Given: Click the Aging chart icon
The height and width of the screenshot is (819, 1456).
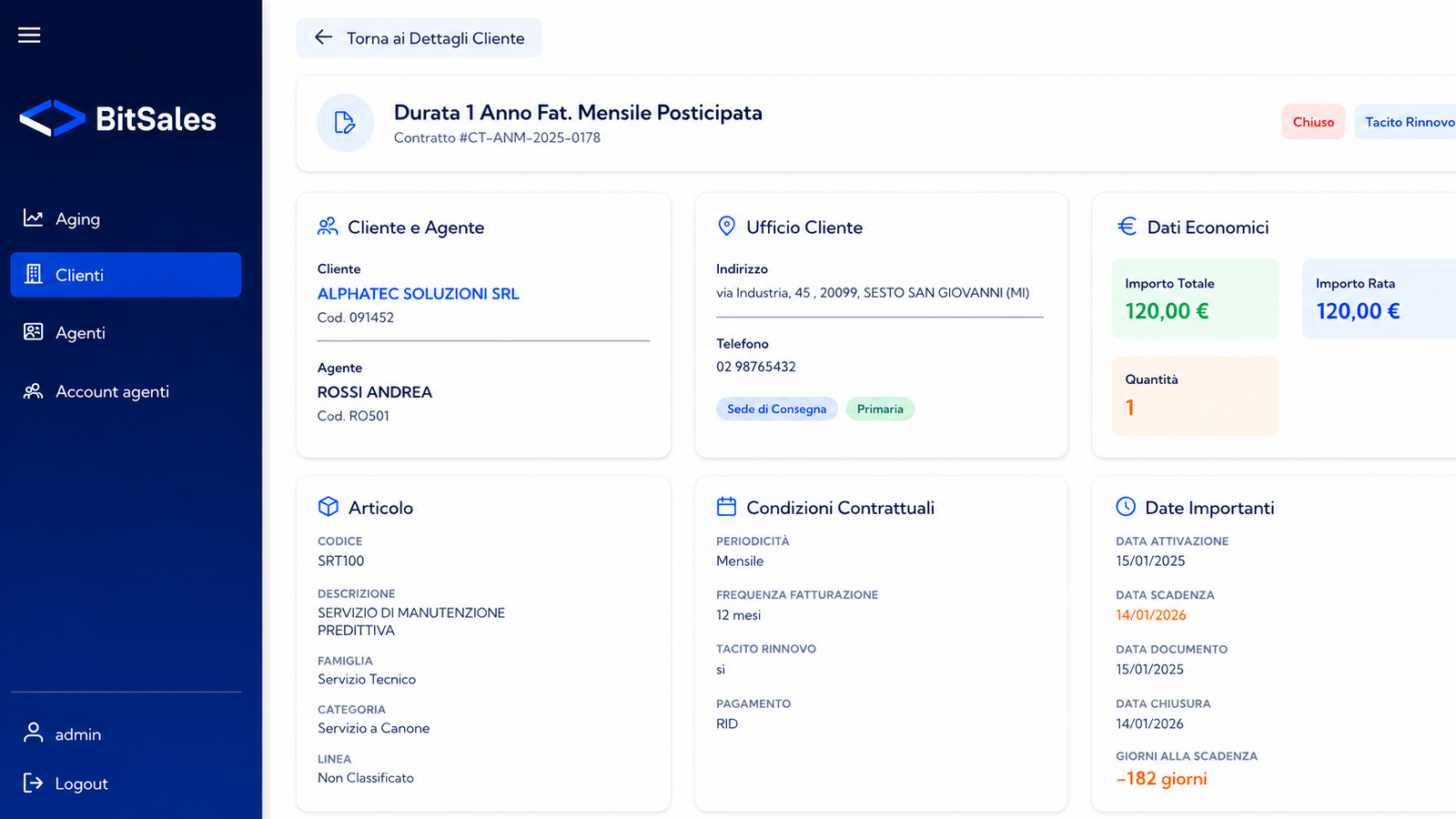Looking at the screenshot, I should point(34,218).
